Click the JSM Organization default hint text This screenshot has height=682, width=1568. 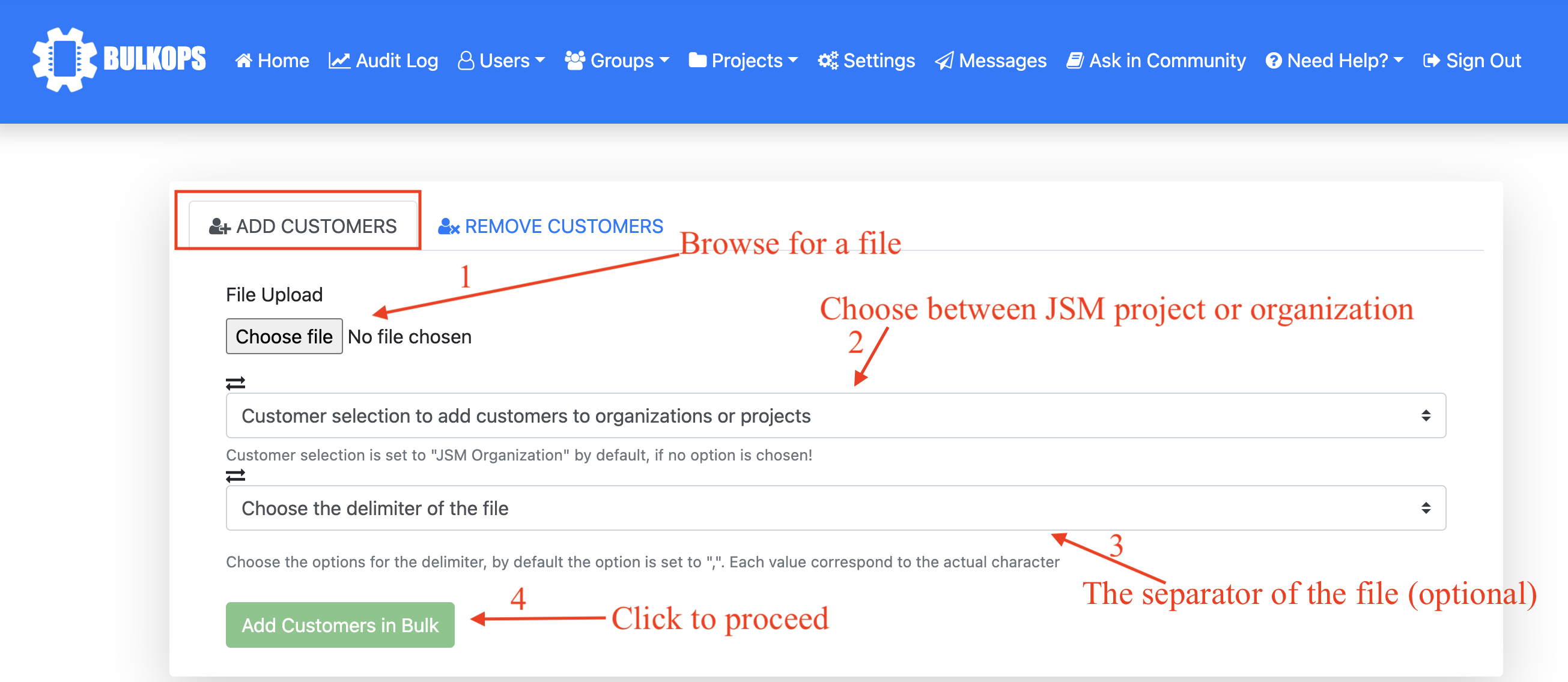point(519,455)
